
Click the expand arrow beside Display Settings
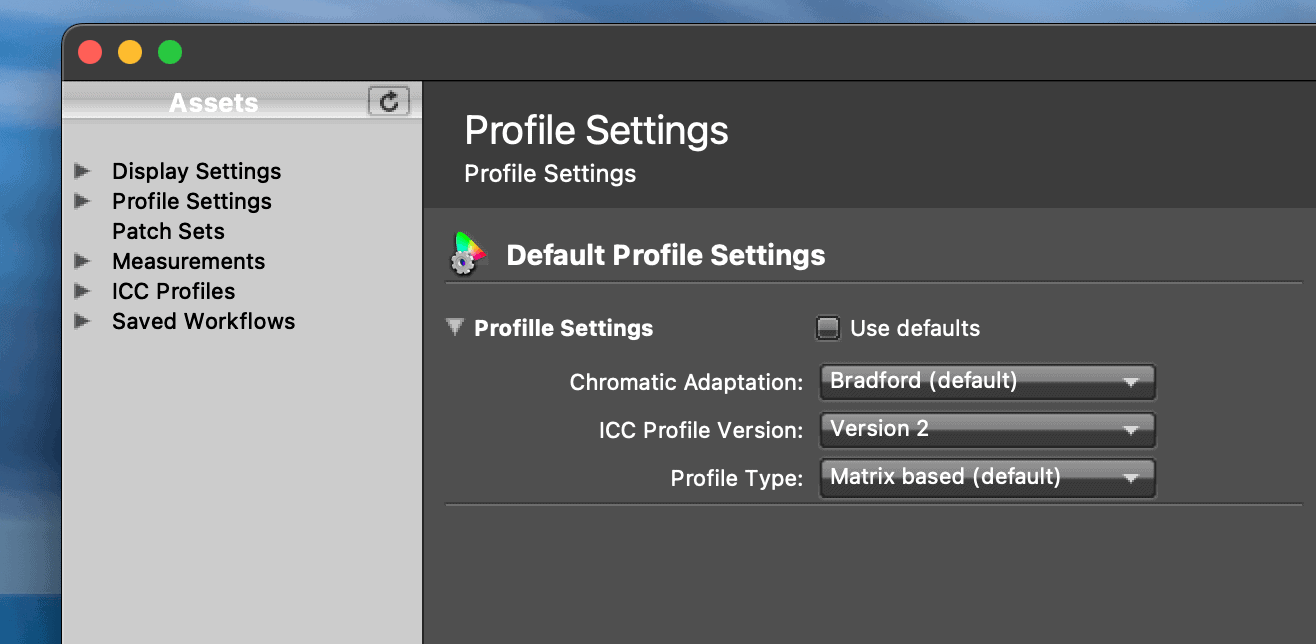click(x=84, y=171)
